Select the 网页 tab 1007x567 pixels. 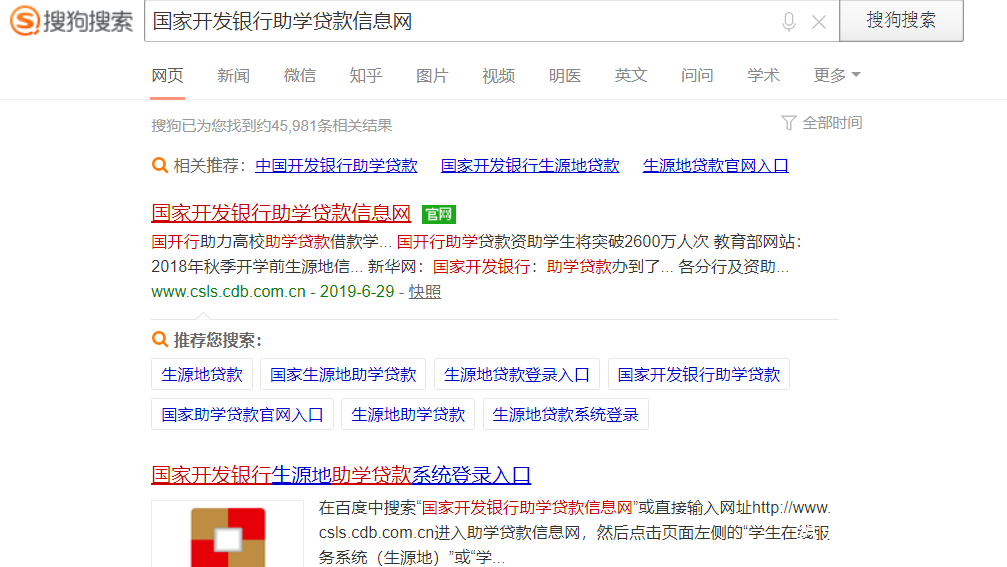click(168, 76)
